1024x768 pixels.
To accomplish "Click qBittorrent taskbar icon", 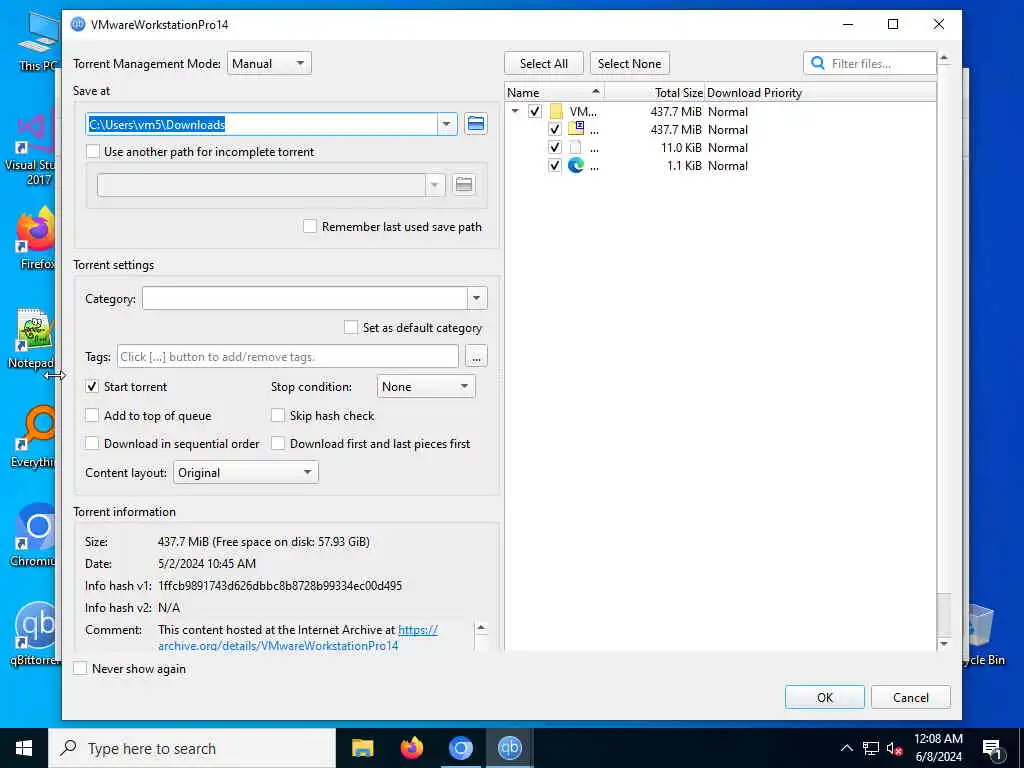I will pyautogui.click(x=509, y=748).
